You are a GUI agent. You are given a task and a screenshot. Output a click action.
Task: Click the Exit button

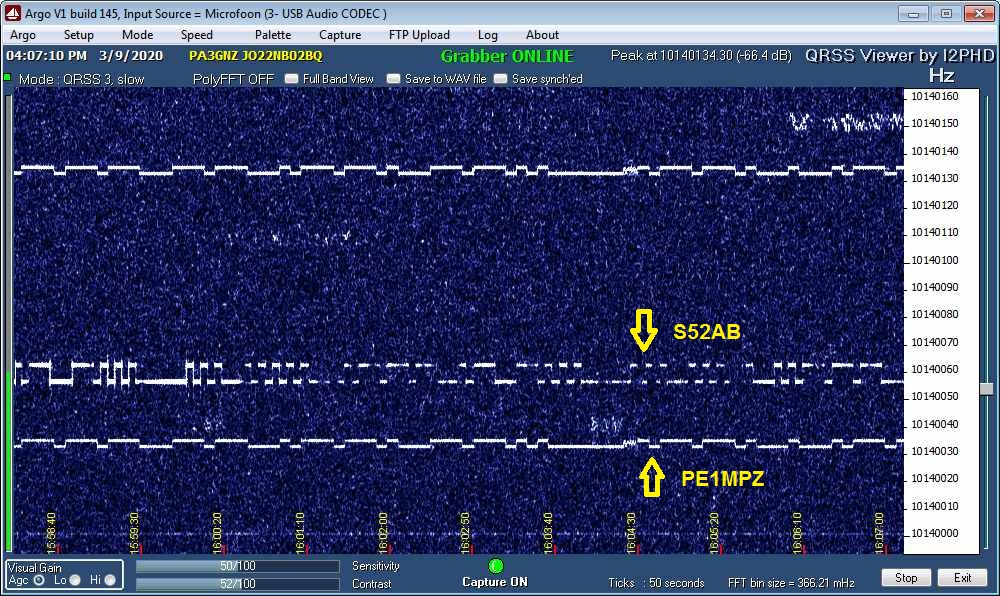[x=963, y=577]
